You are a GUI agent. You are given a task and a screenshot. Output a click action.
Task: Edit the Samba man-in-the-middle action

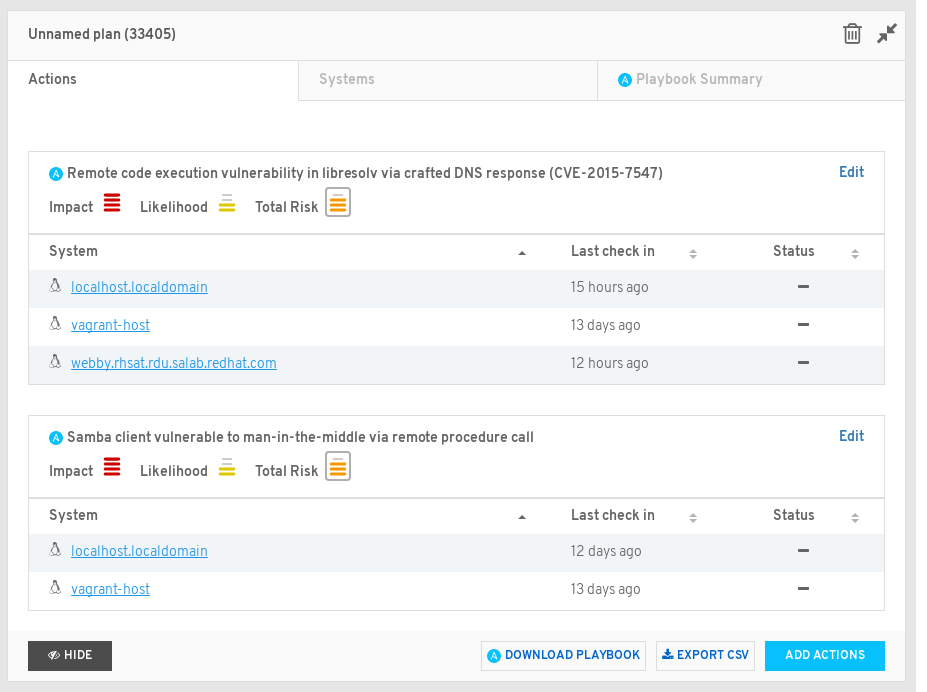851,436
